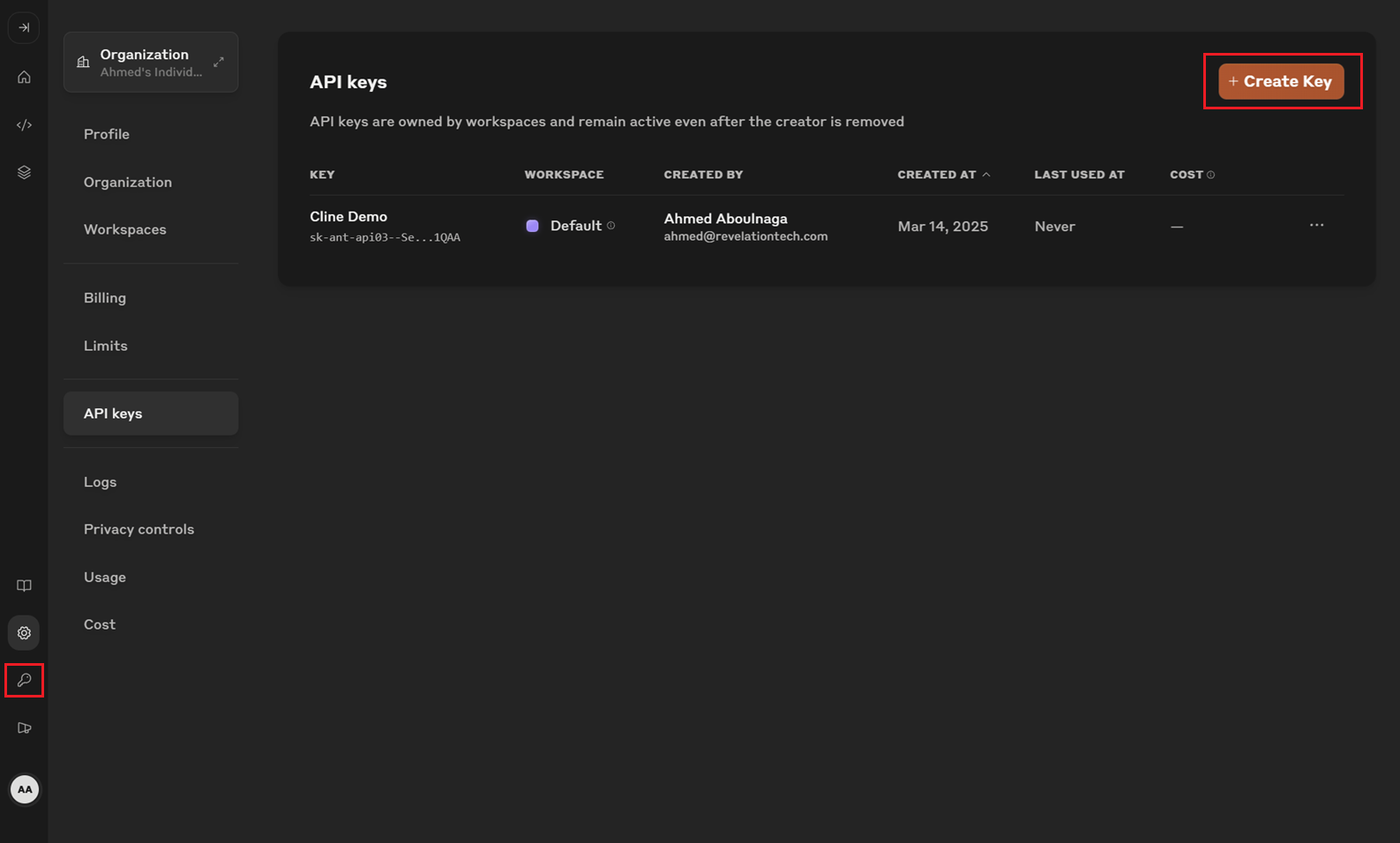The height and width of the screenshot is (843, 1400).
Task: Click the Create Key button
Action: (x=1281, y=81)
